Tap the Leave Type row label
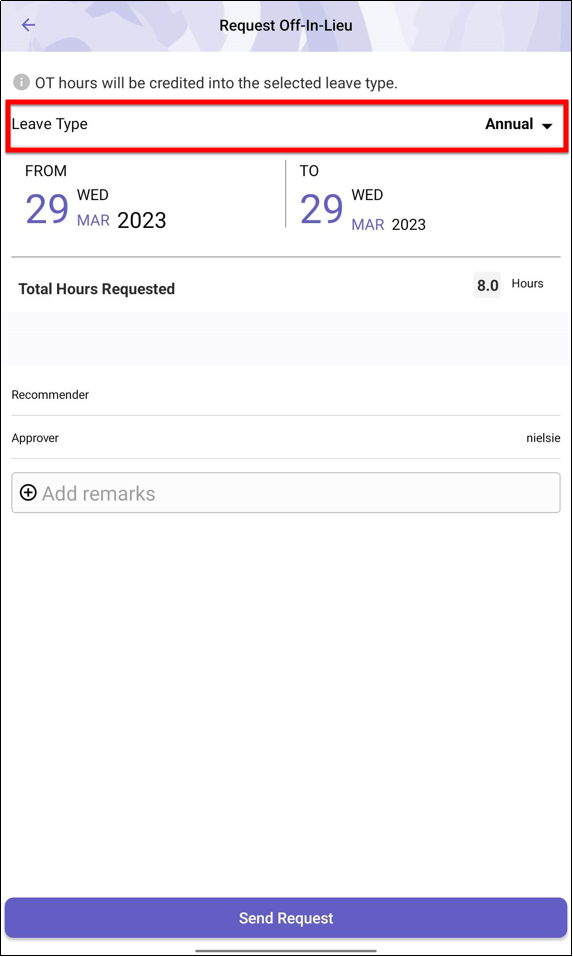 point(49,124)
